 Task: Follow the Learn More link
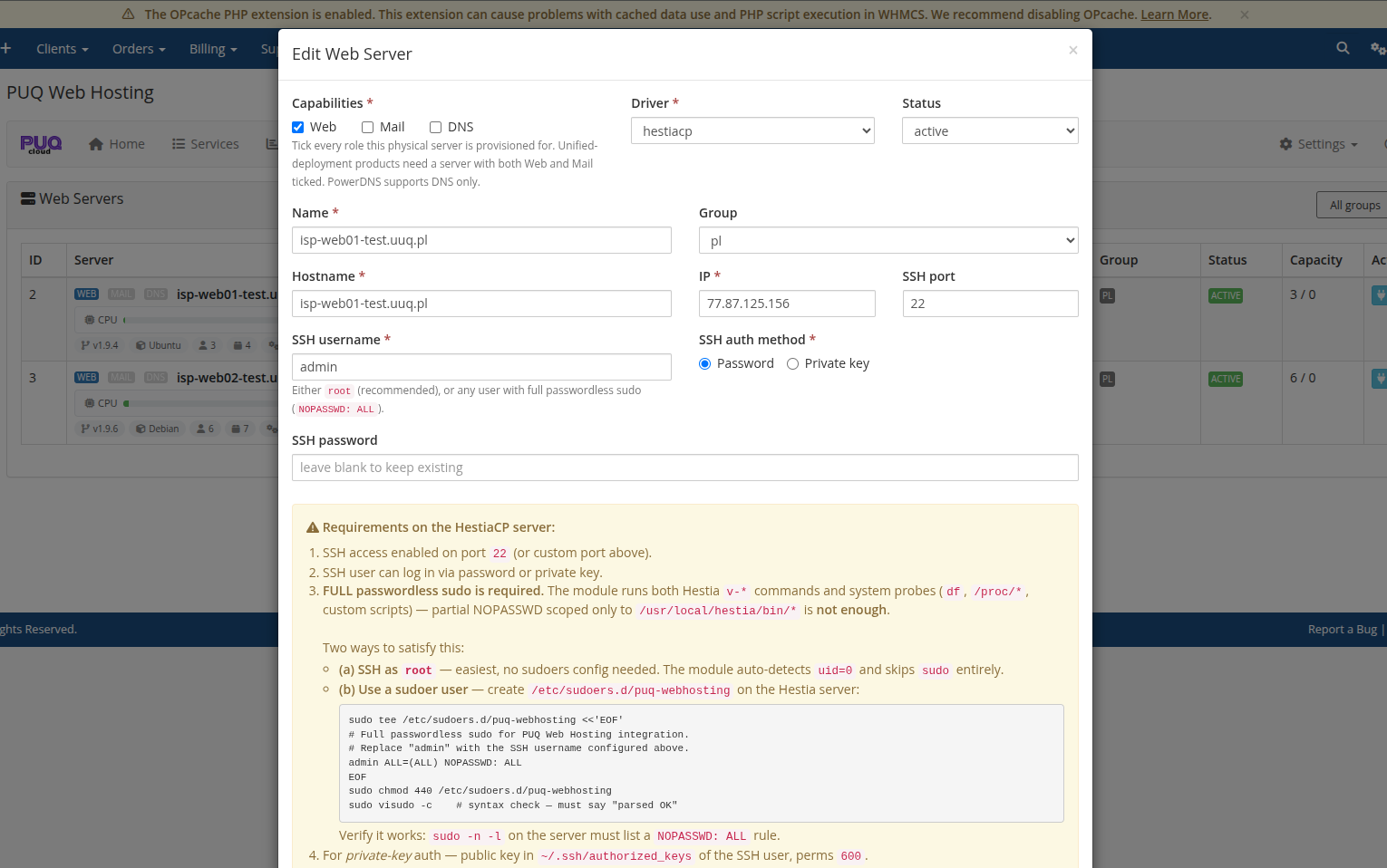pos(1175,14)
